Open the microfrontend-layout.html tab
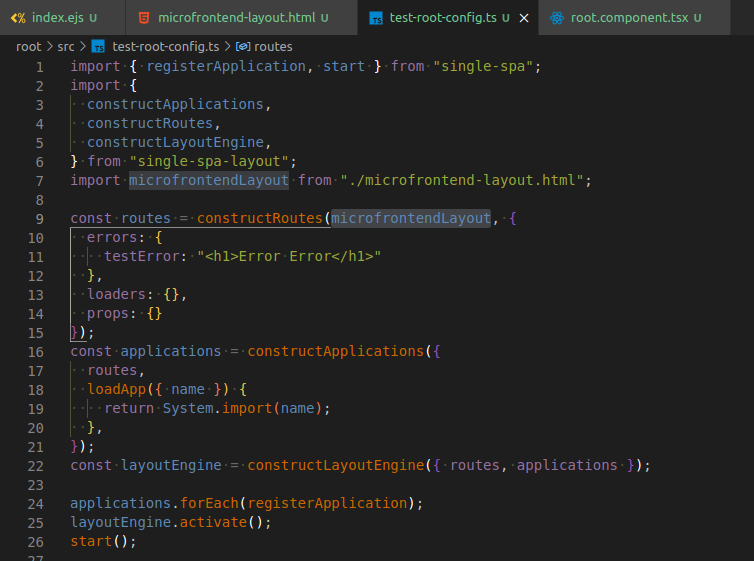Viewport: 754px width, 561px height. pyautogui.click(x=241, y=18)
